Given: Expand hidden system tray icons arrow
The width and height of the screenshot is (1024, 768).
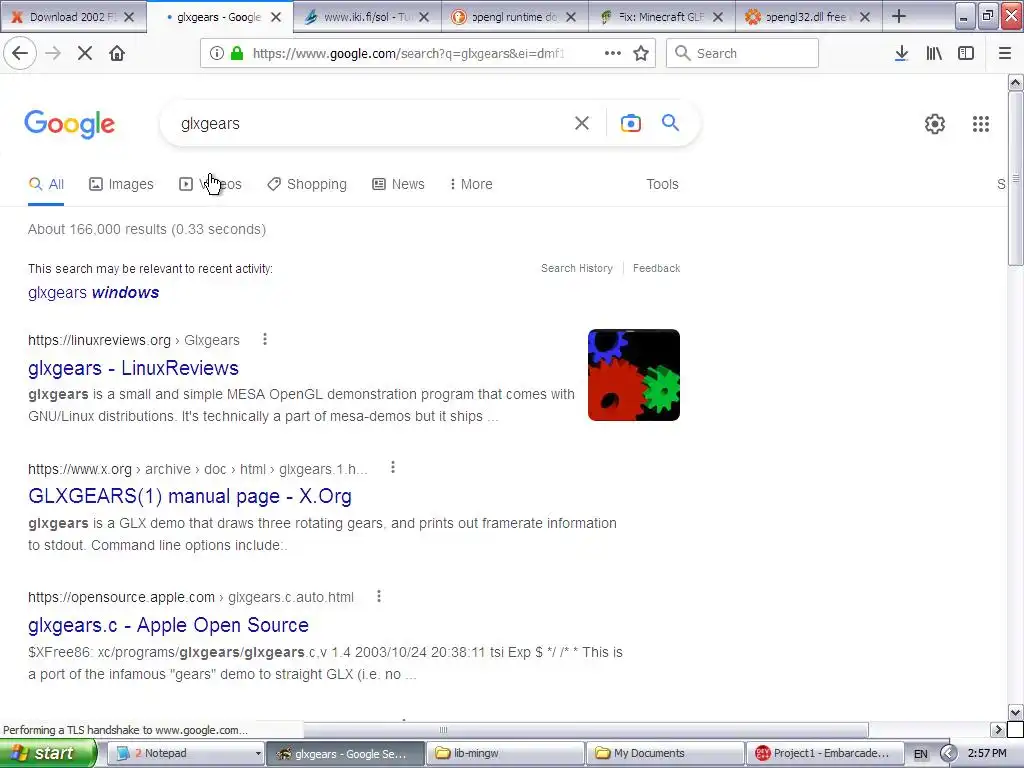Looking at the screenshot, I should pos(948,754).
